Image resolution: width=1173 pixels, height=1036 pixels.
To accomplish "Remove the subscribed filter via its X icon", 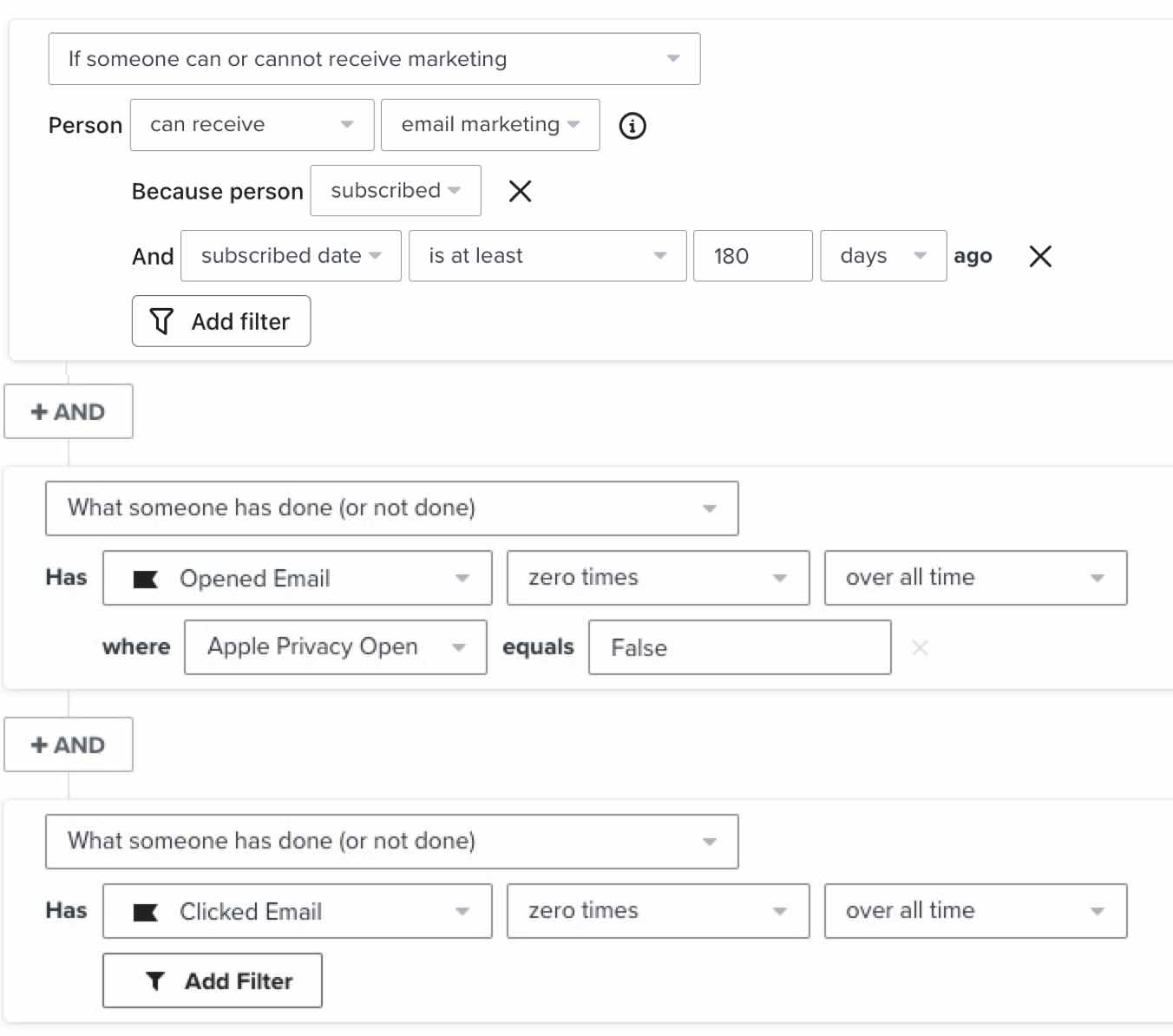I will point(520,191).
